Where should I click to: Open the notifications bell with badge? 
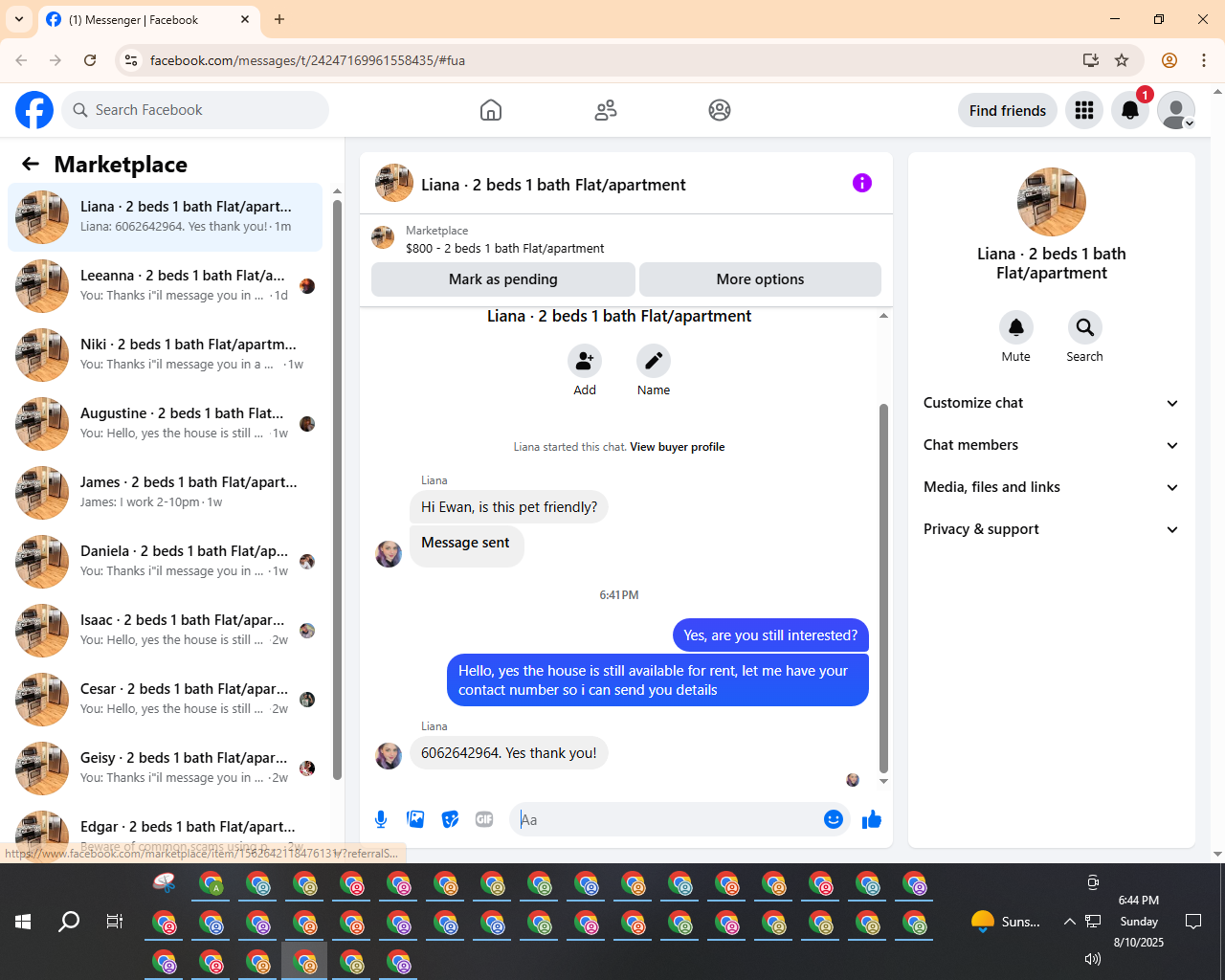(1130, 110)
